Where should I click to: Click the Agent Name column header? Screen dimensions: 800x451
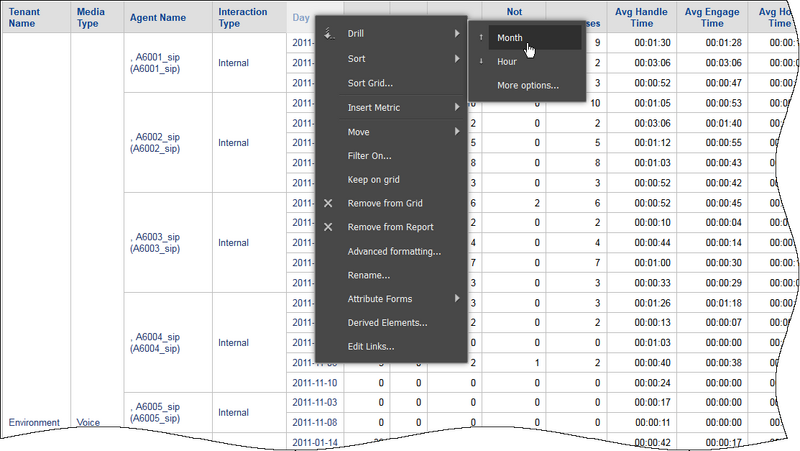tap(158, 18)
